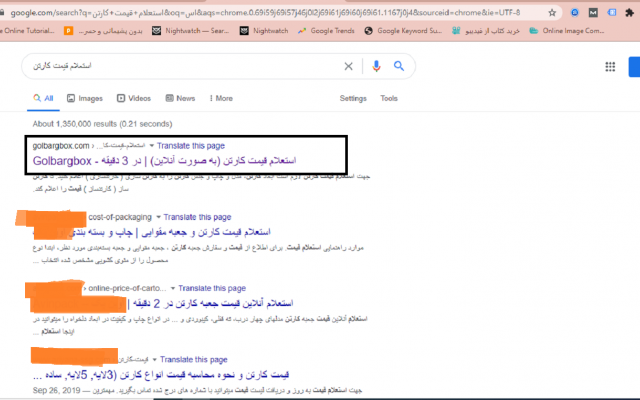Bookmark this page with the star icon
Viewport: 640px width, 400px height.
[552, 13]
